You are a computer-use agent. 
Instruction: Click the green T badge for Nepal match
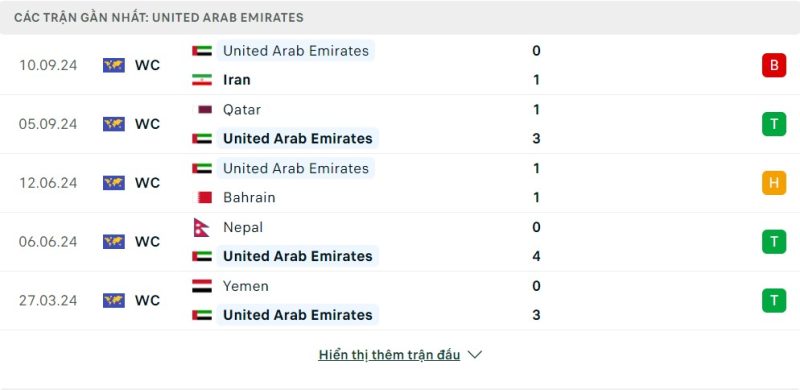(x=774, y=241)
